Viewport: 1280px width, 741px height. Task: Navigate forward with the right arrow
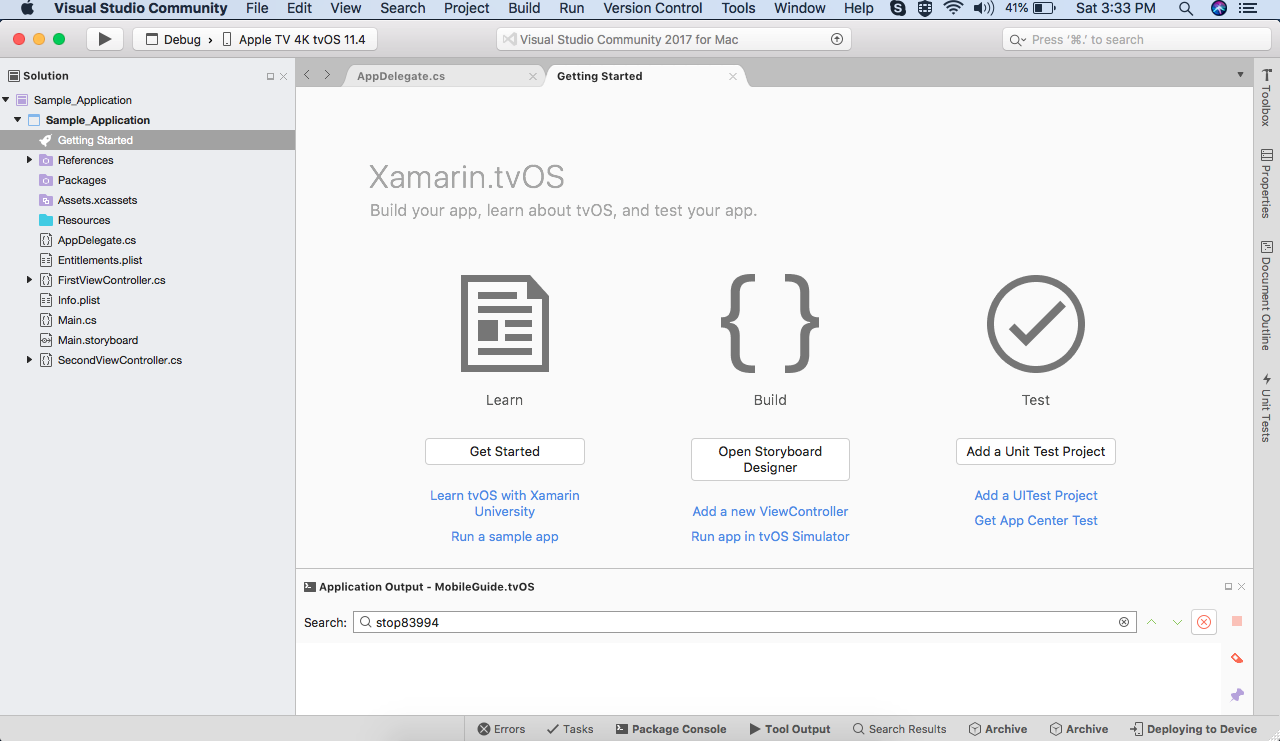(x=327, y=75)
